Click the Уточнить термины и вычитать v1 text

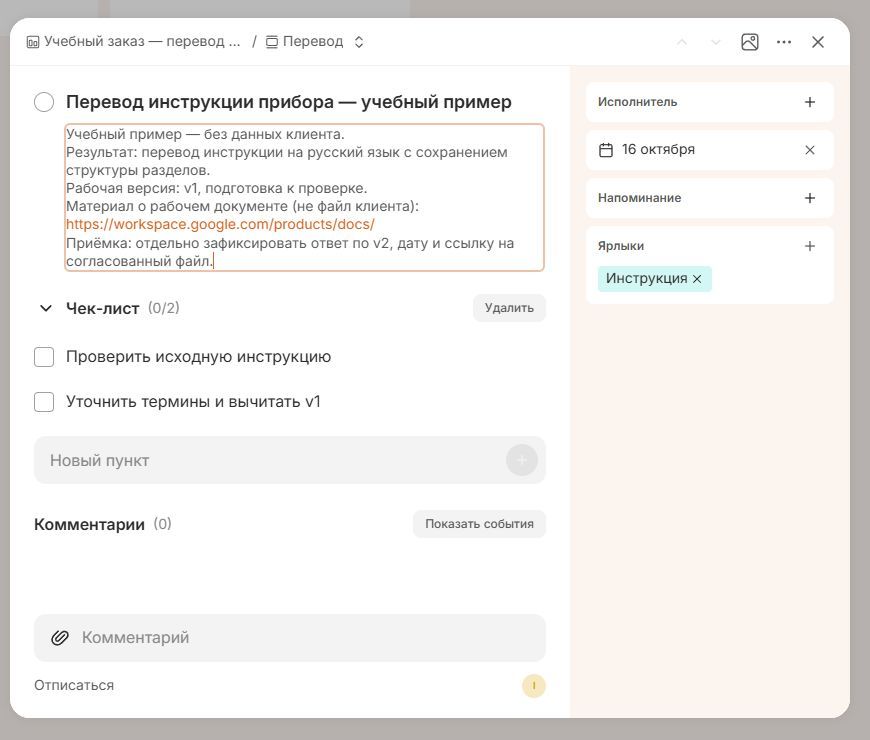coord(194,401)
